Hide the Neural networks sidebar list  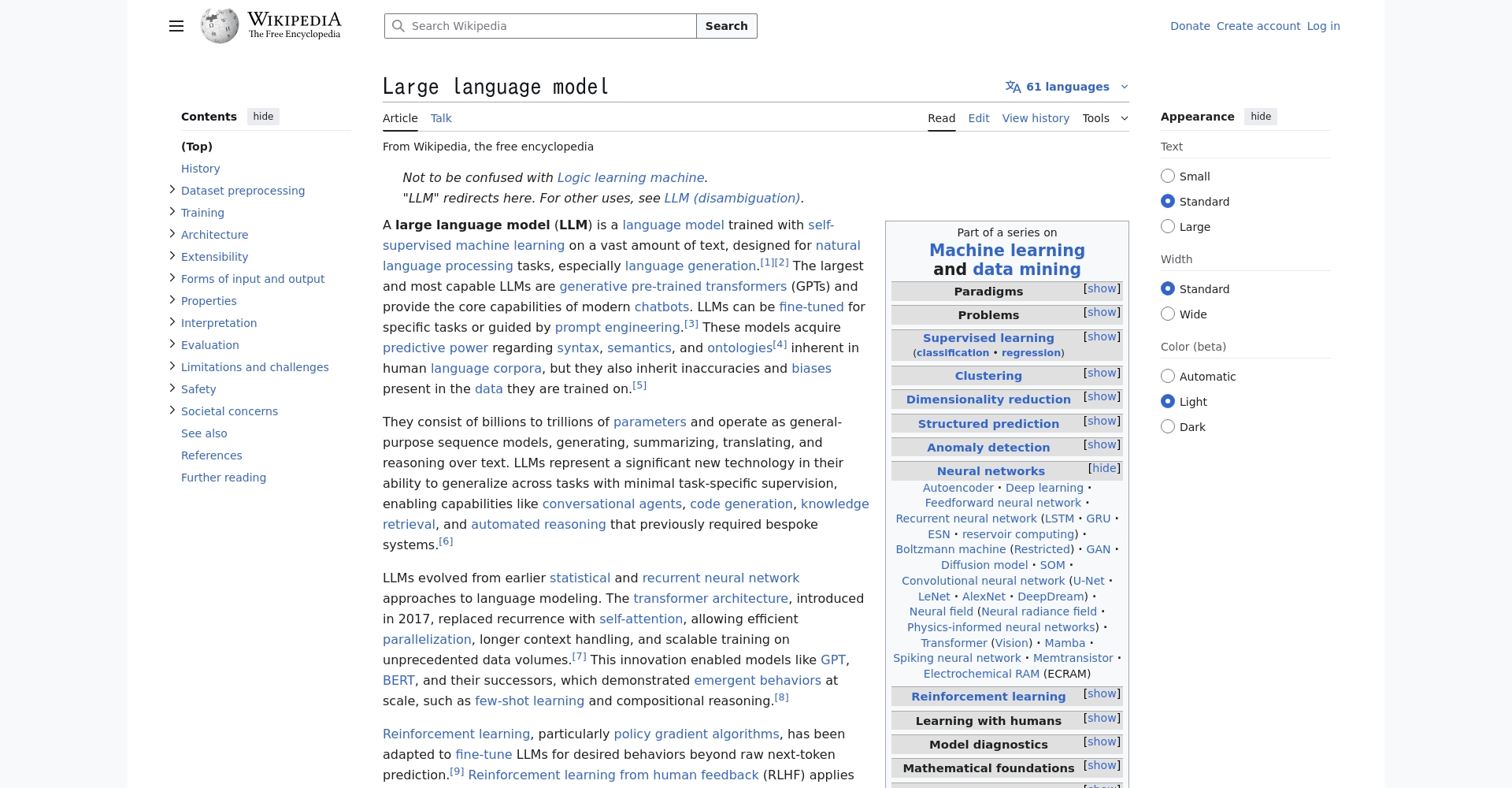(1104, 469)
